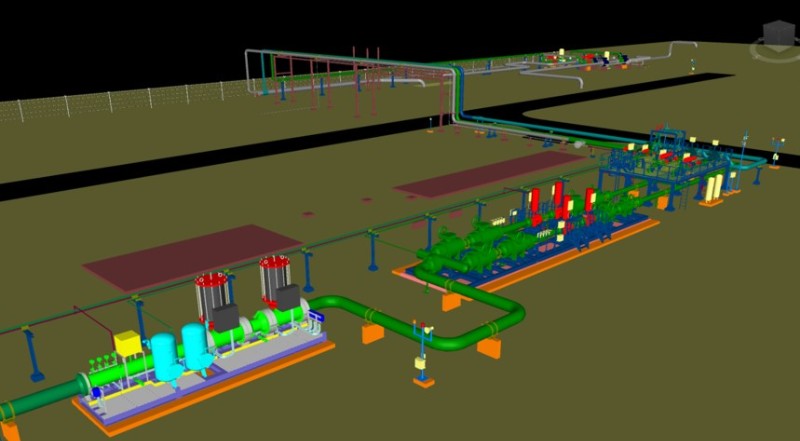Screen dimensions: 800x441
Task: Select the maroon pad beside the black road
Action: [488, 174]
